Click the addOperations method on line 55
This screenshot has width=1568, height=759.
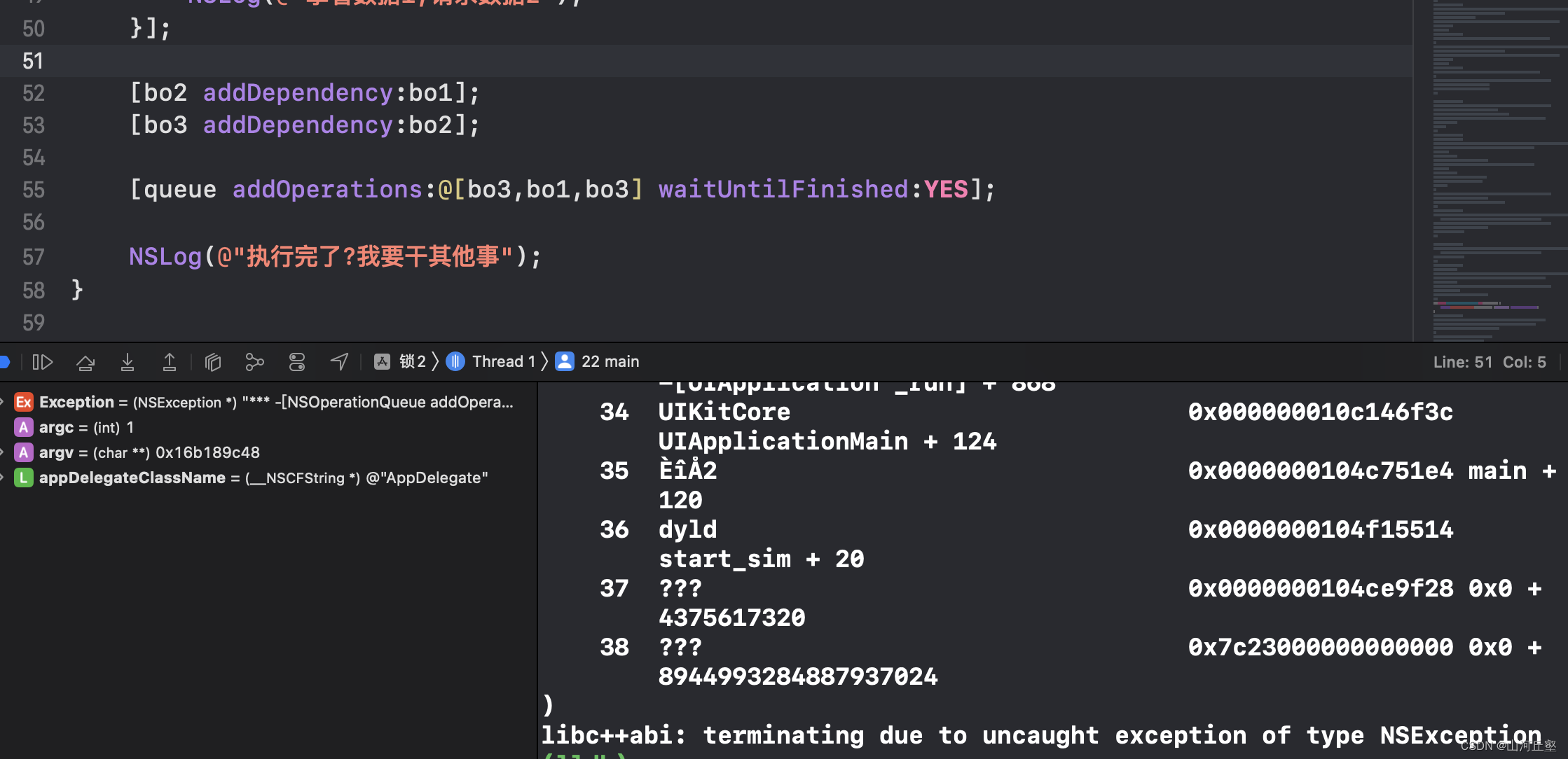[327, 189]
